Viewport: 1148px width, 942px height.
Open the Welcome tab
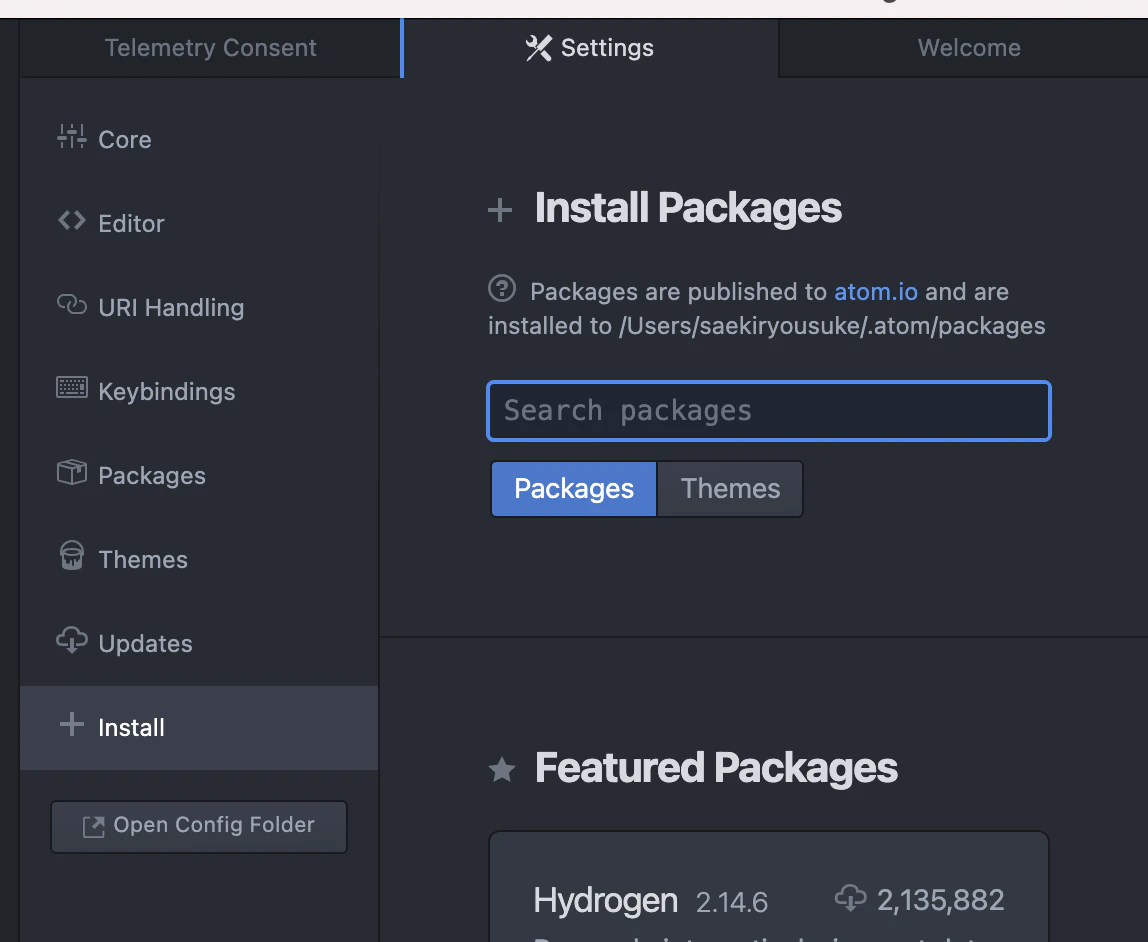(968, 48)
